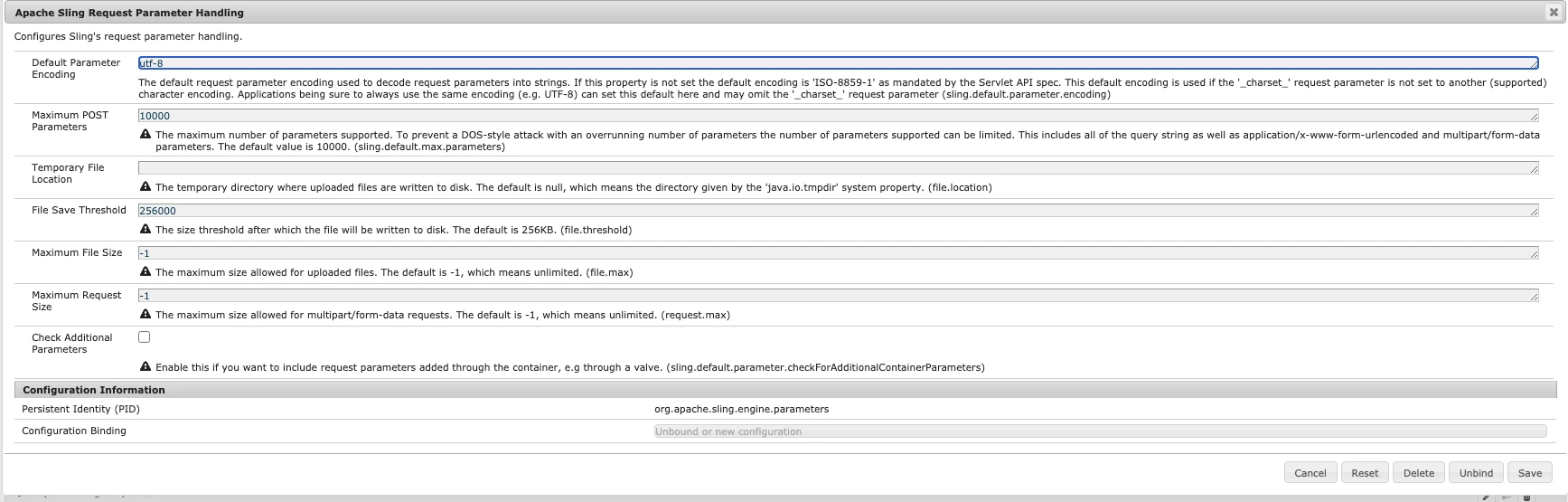Click the Configuration Binding field
Screen dimensions: 1568x502
pyautogui.click(x=1100, y=431)
